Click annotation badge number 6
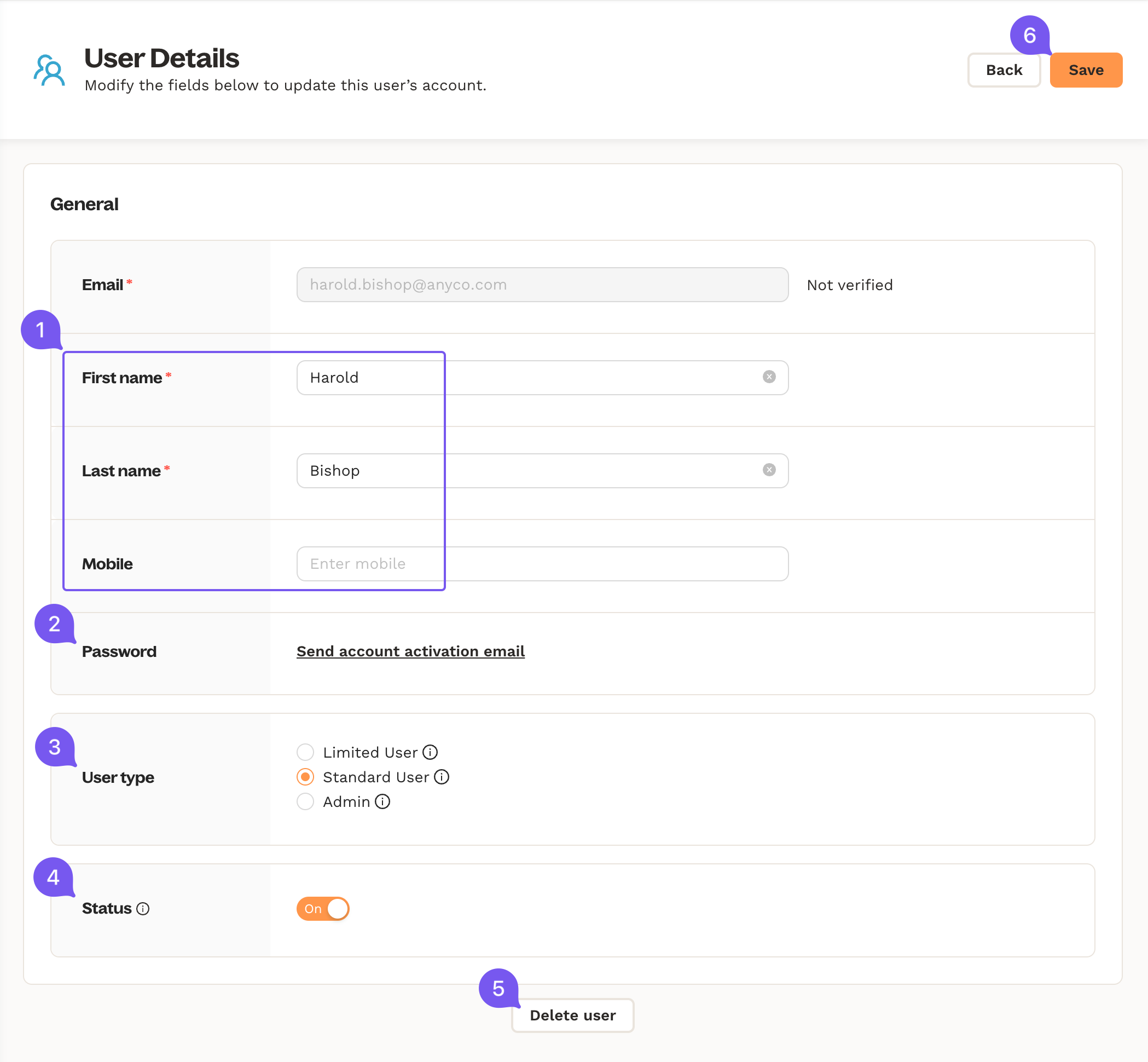The height and width of the screenshot is (1062, 1148). click(x=1029, y=36)
